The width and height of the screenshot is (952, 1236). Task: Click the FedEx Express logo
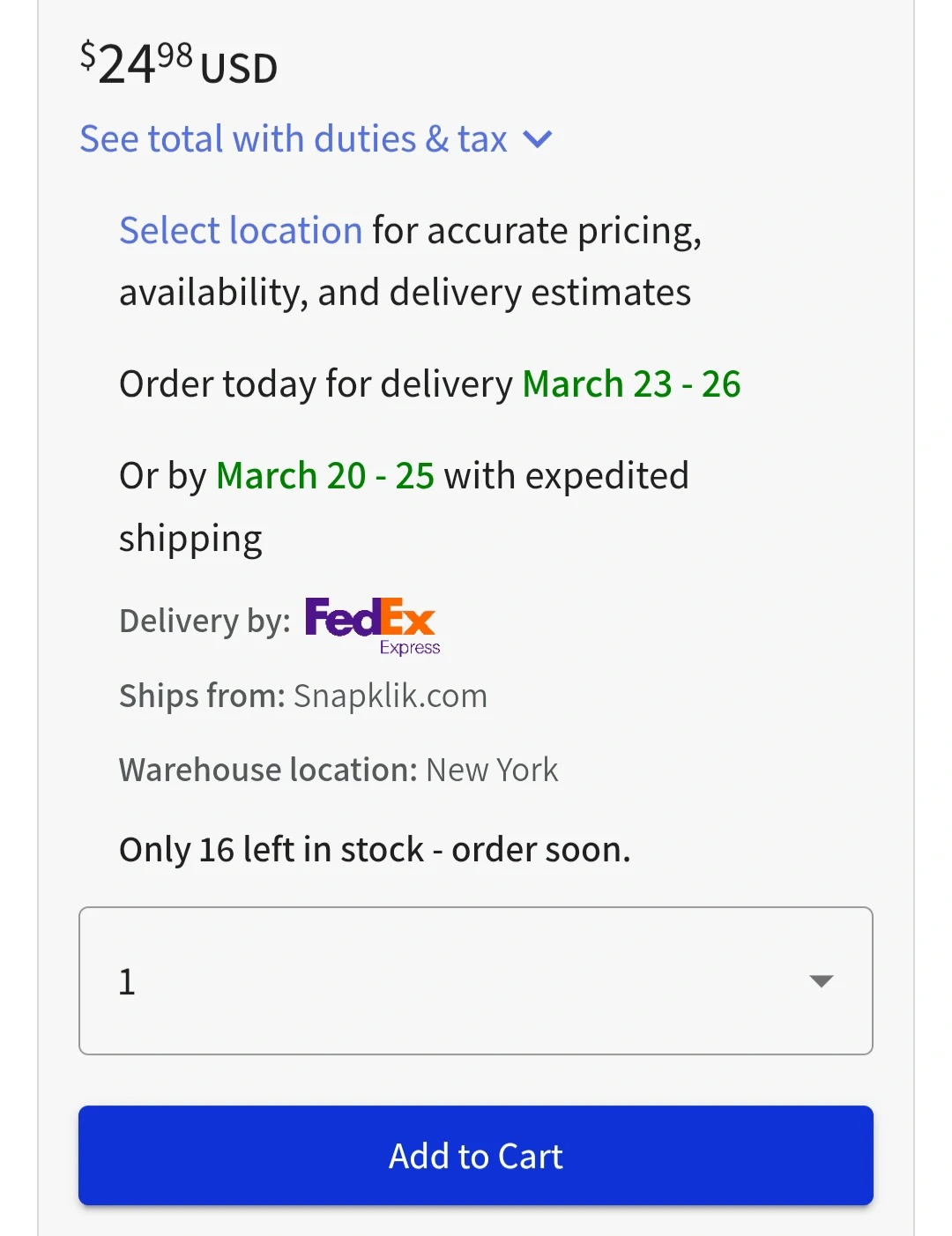coord(371,624)
